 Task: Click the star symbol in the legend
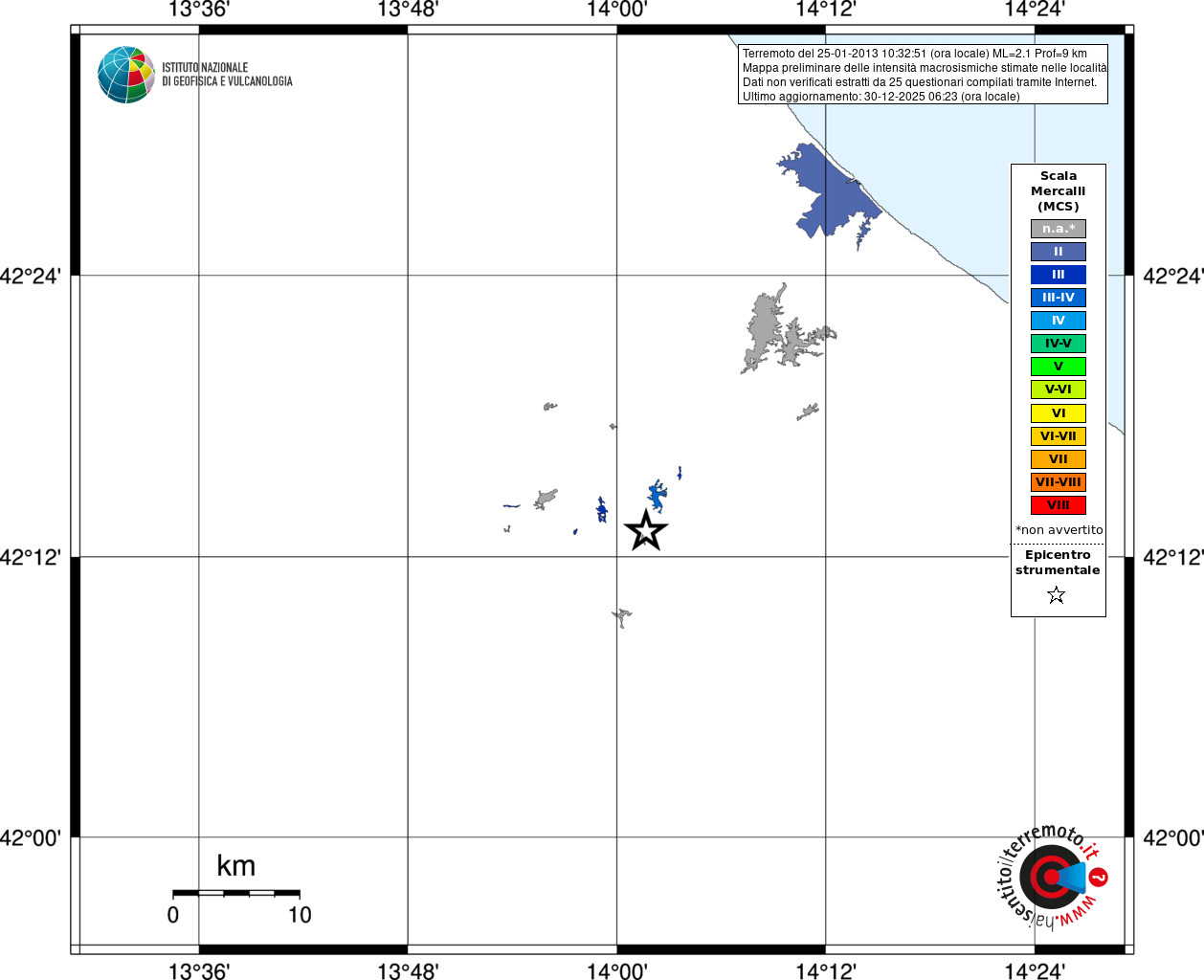[1056, 595]
